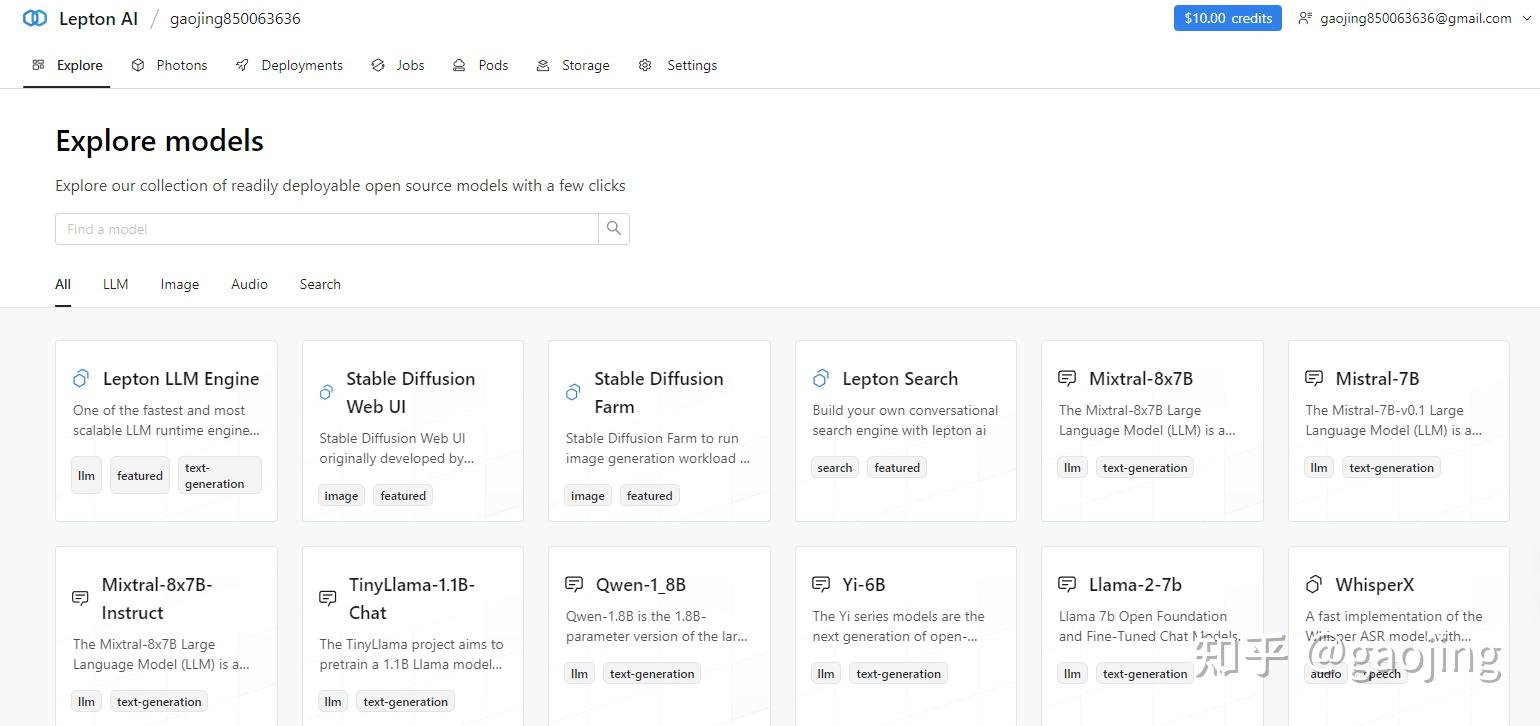
Task: Select the Audio filter tab
Action: pos(249,284)
